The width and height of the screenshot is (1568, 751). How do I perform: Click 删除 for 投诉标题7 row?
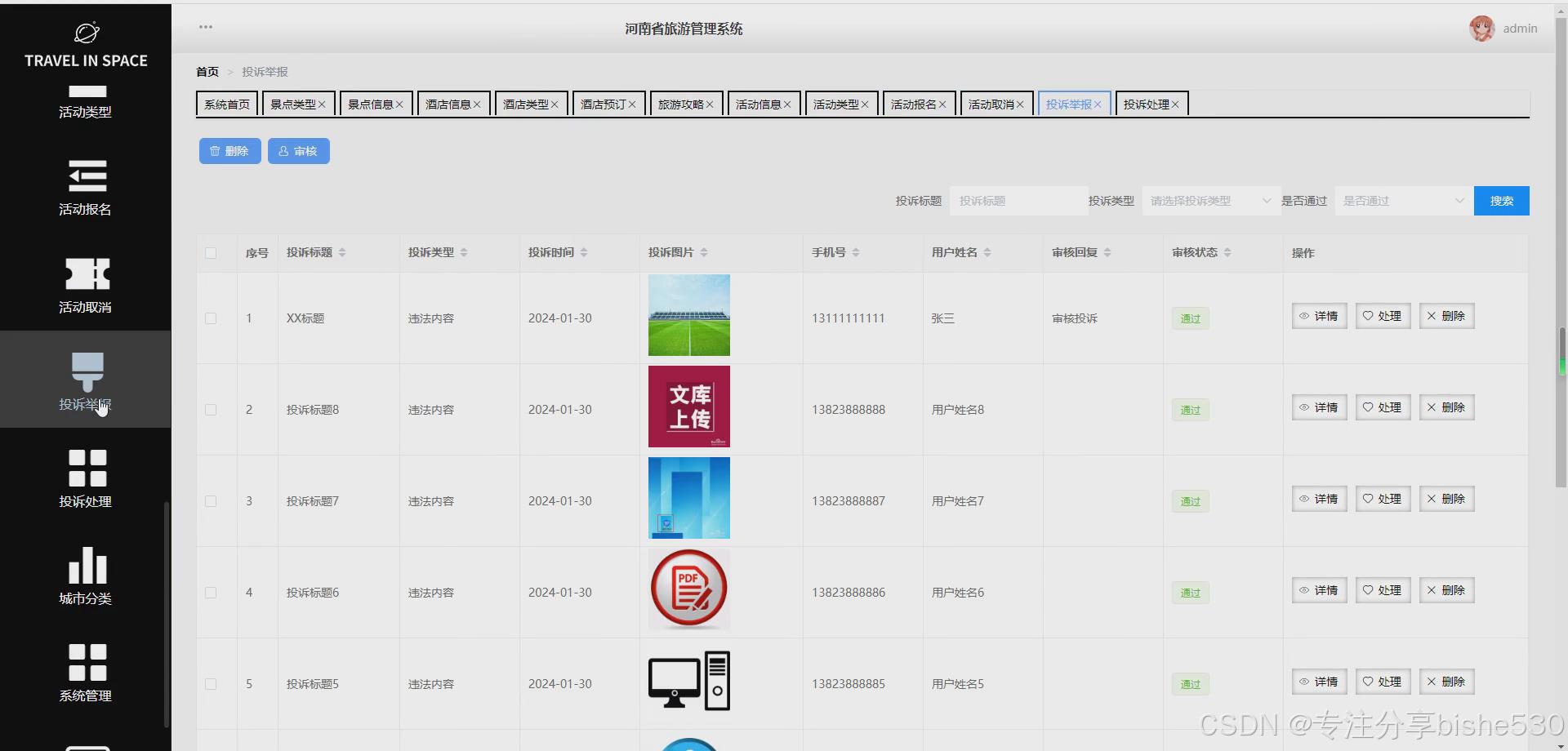pos(1446,500)
